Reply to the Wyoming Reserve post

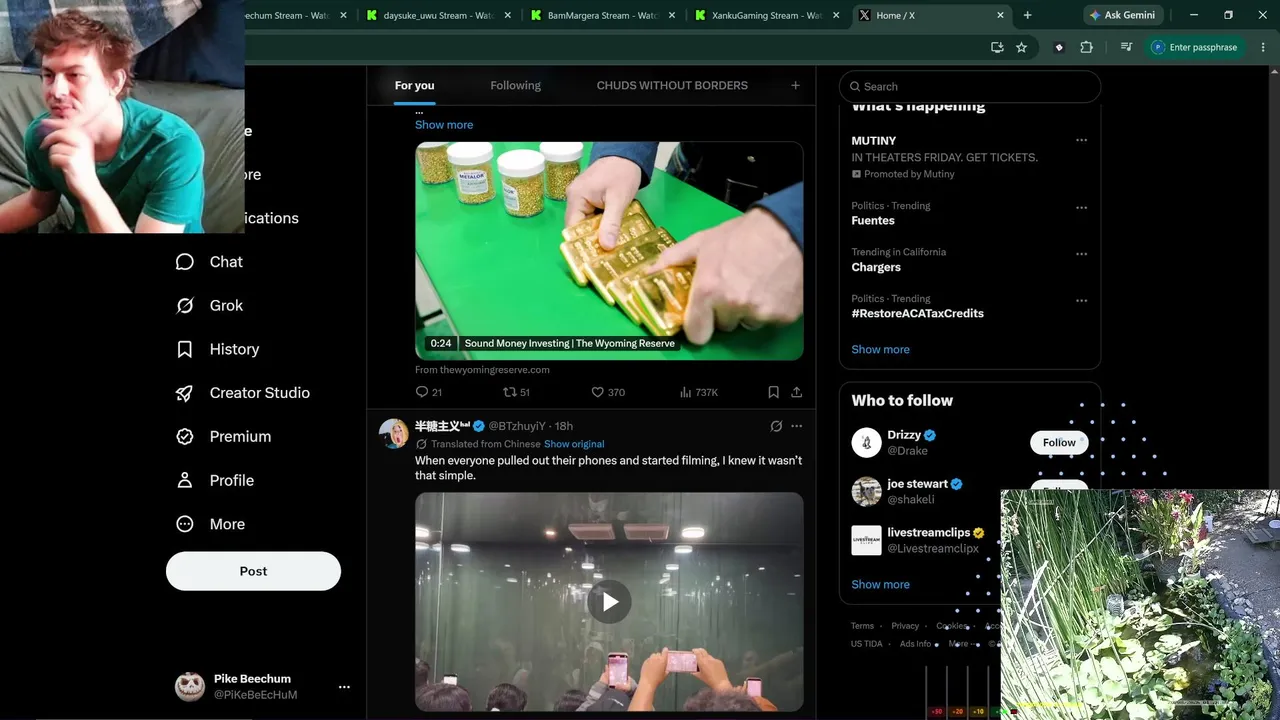coord(428,392)
